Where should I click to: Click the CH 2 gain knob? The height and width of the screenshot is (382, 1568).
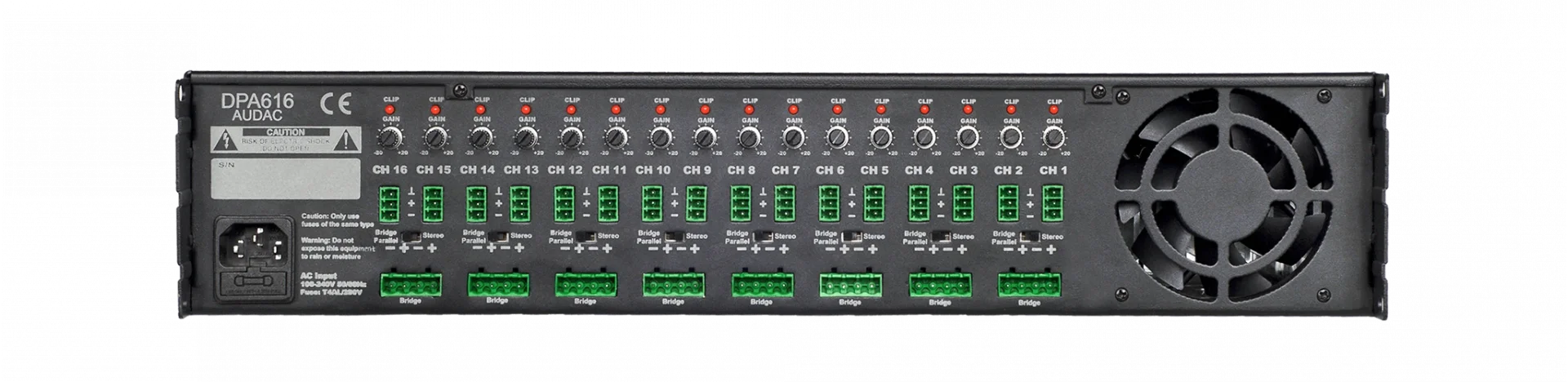[1011, 136]
